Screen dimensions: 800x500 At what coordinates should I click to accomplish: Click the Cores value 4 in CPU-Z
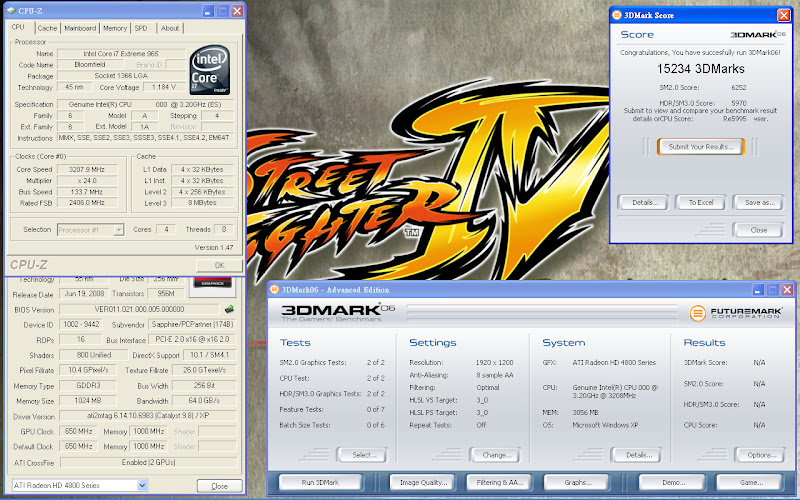(x=166, y=230)
